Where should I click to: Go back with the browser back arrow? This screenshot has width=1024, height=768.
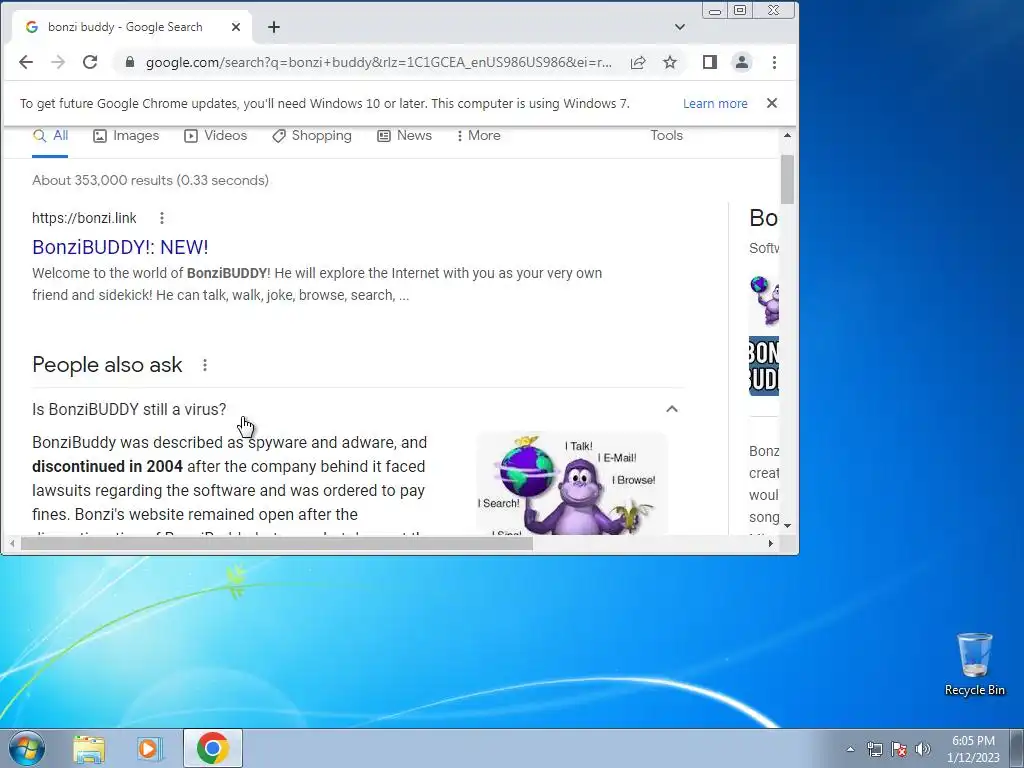tap(25, 62)
